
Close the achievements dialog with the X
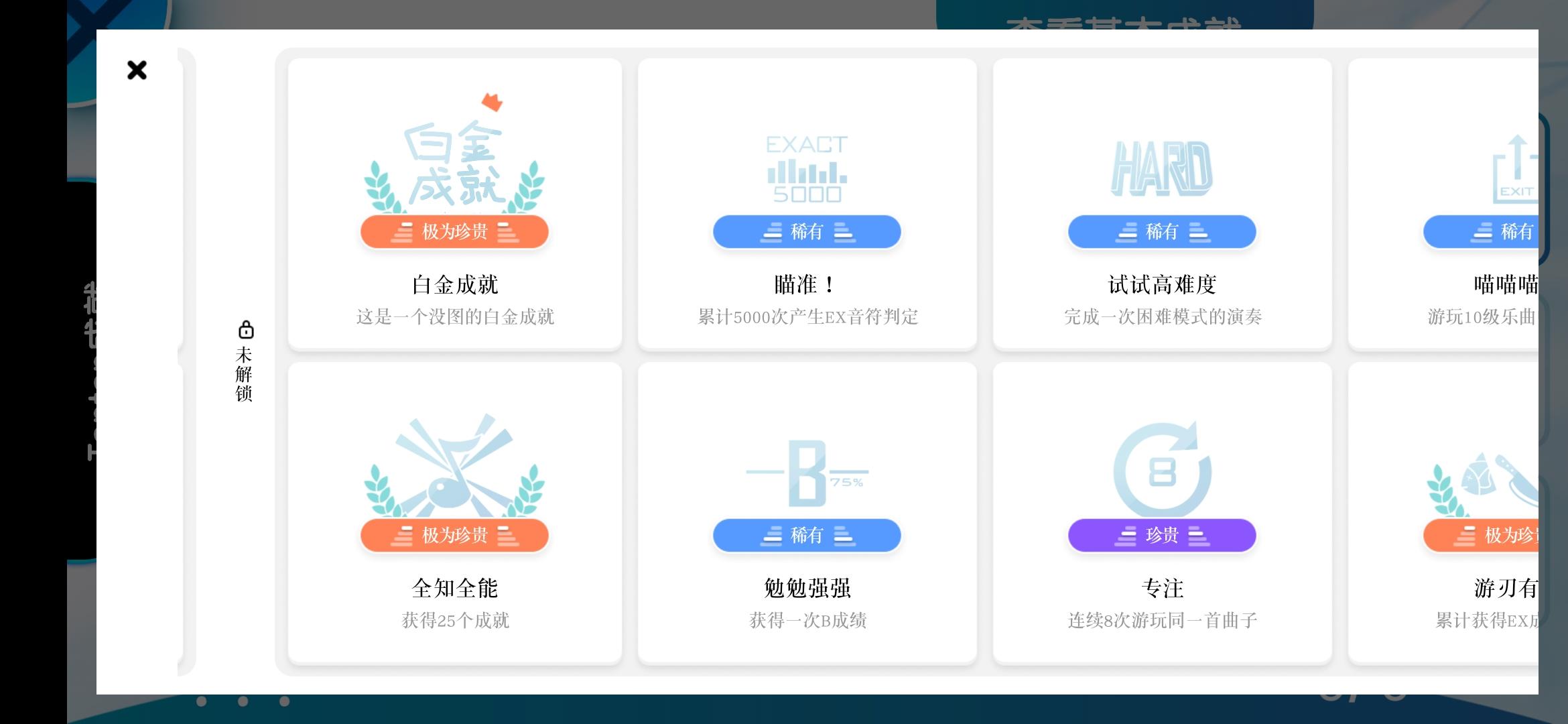pyautogui.click(x=137, y=70)
